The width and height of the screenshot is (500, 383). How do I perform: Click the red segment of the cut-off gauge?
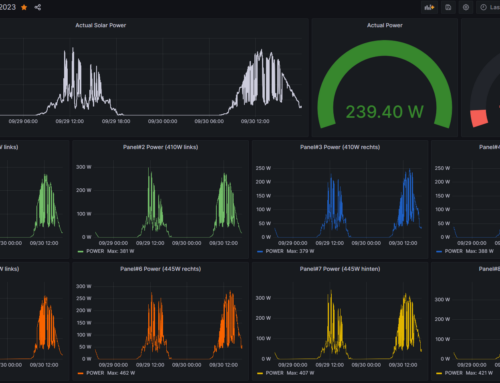point(479,118)
